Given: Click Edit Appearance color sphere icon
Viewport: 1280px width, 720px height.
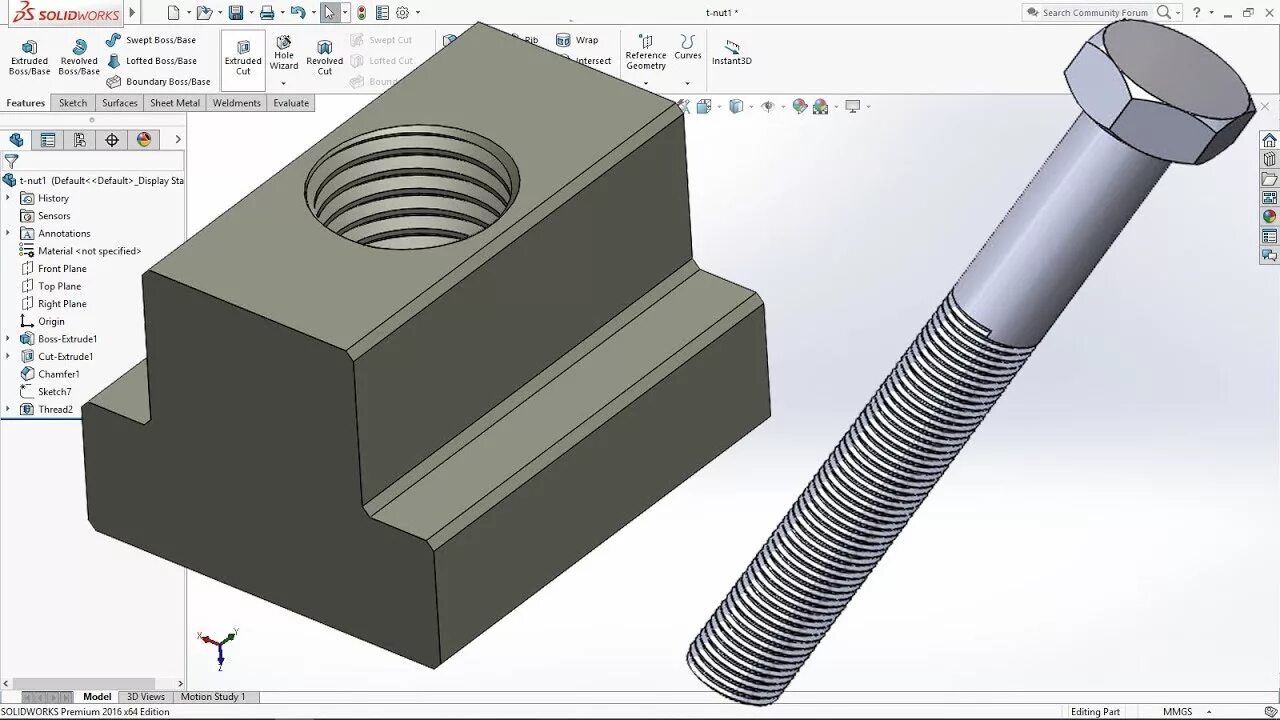Looking at the screenshot, I should pos(799,106).
